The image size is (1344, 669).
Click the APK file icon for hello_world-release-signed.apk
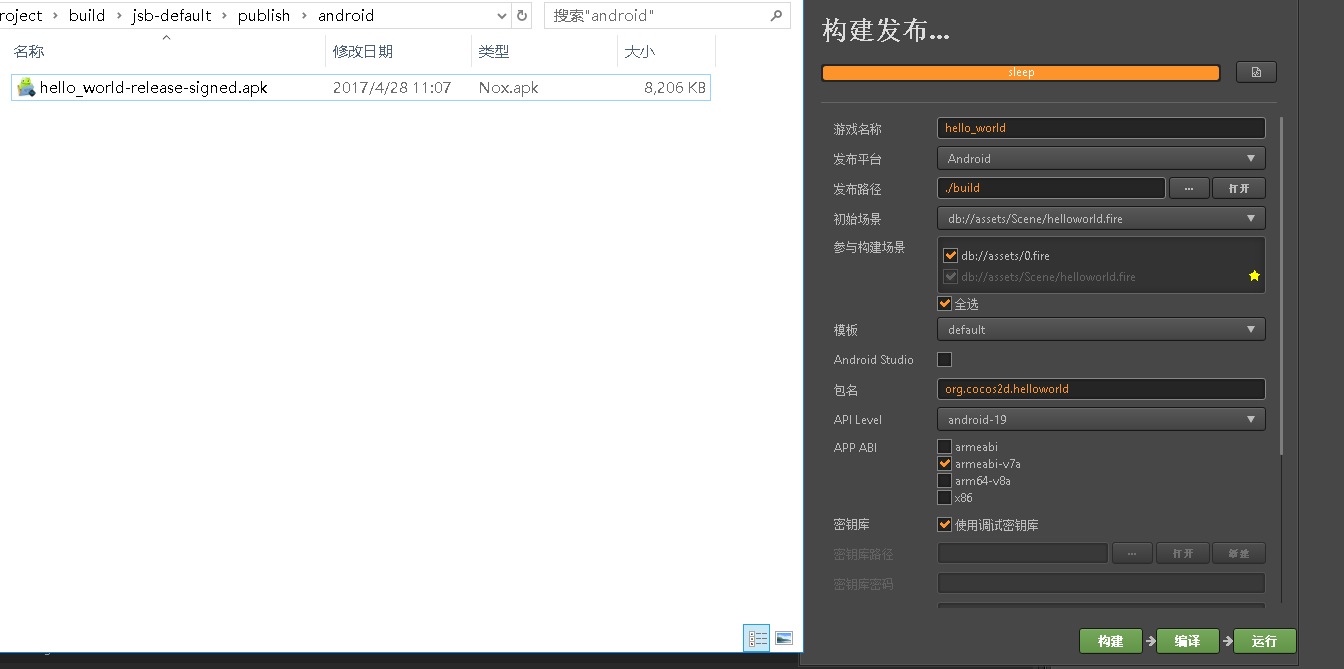click(26, 87)
